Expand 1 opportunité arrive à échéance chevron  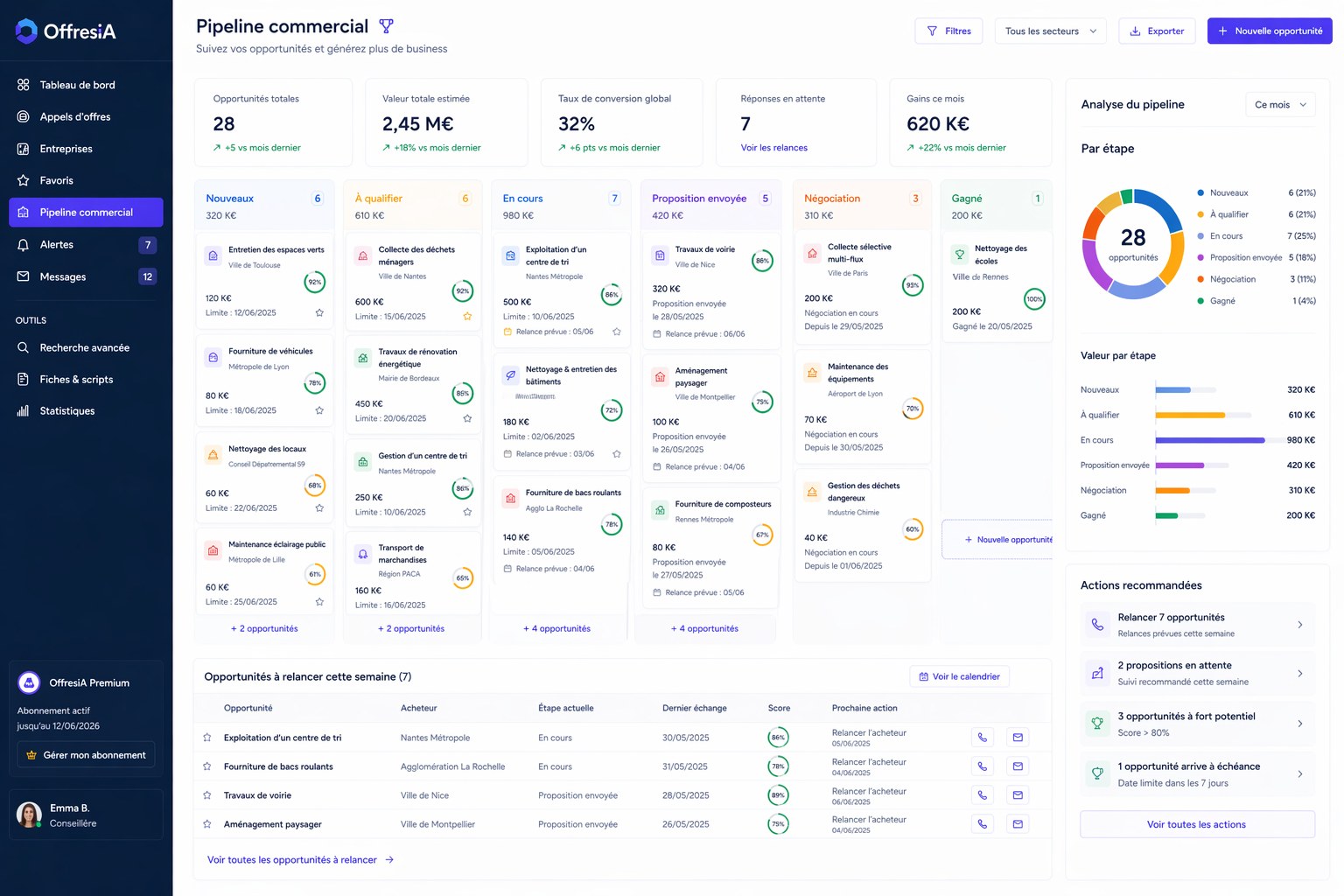pos(1300,773)
